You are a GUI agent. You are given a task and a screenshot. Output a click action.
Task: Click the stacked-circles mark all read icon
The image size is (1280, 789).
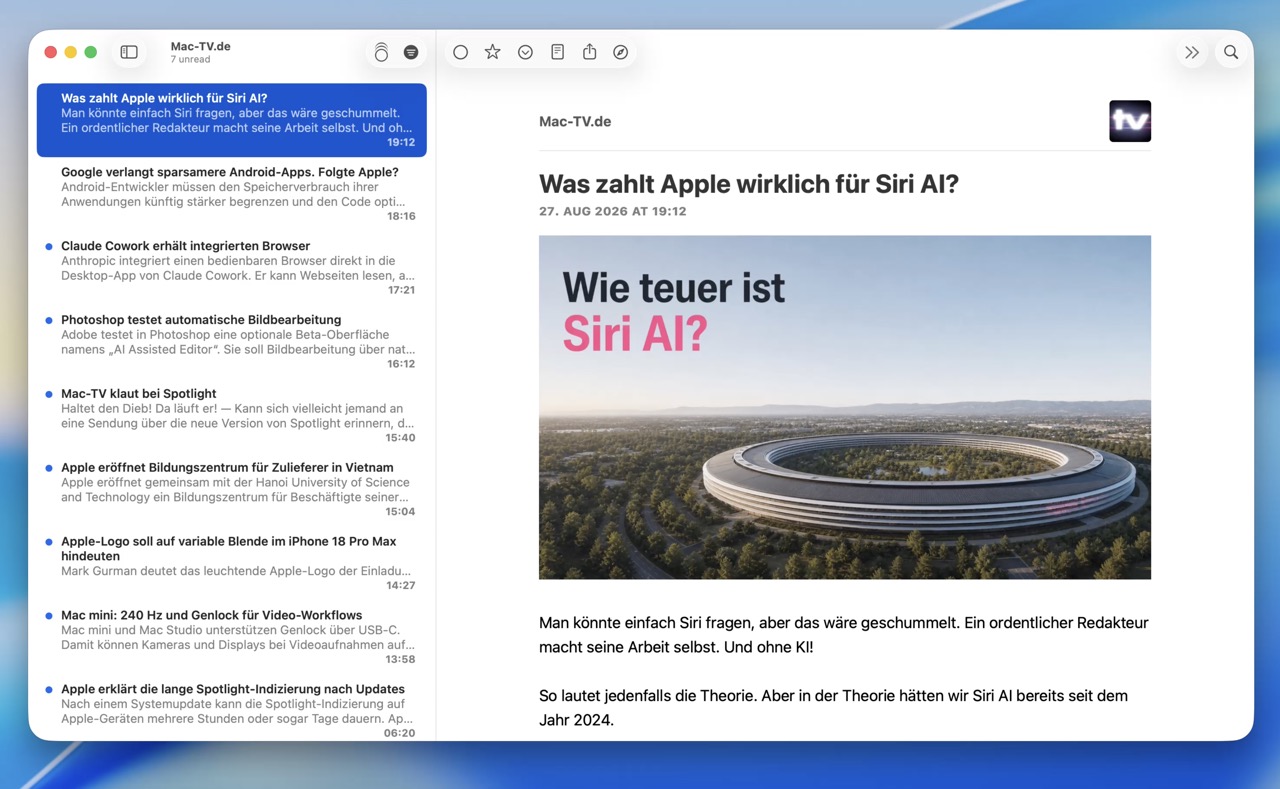[x=381, y=53]
